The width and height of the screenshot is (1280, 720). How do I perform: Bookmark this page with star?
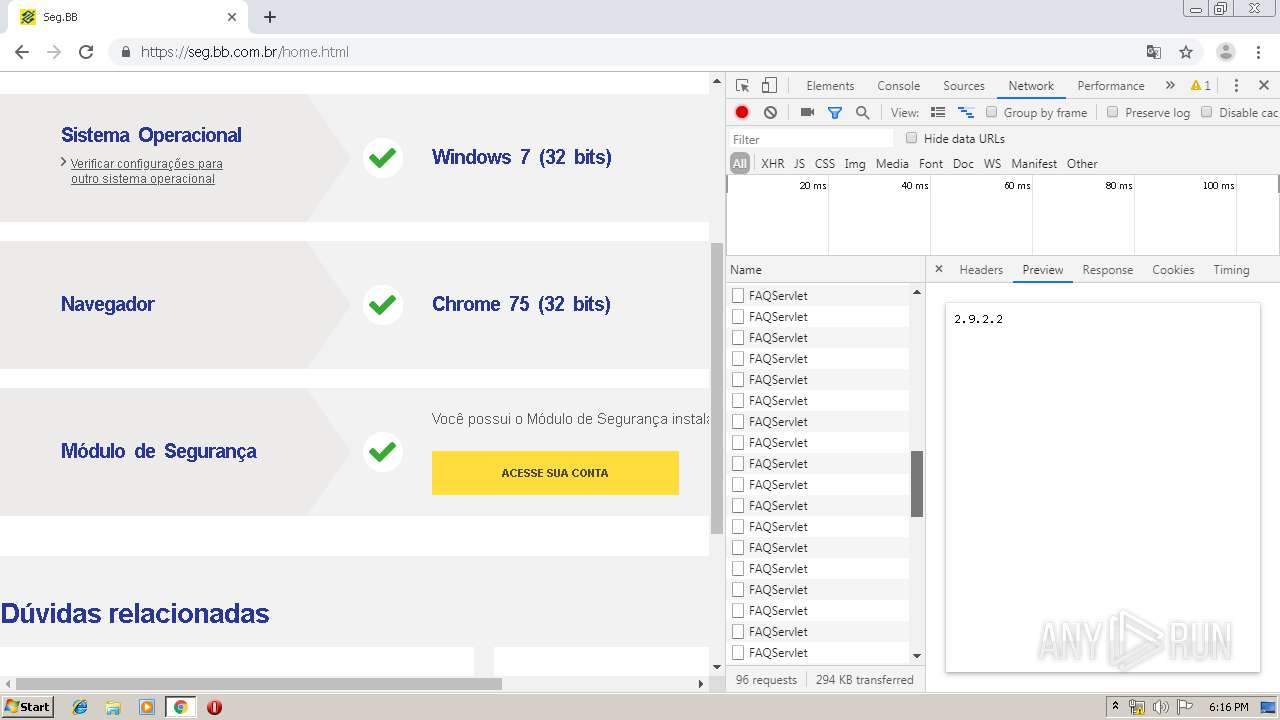pyautogui.click(x=1186, y=52)
